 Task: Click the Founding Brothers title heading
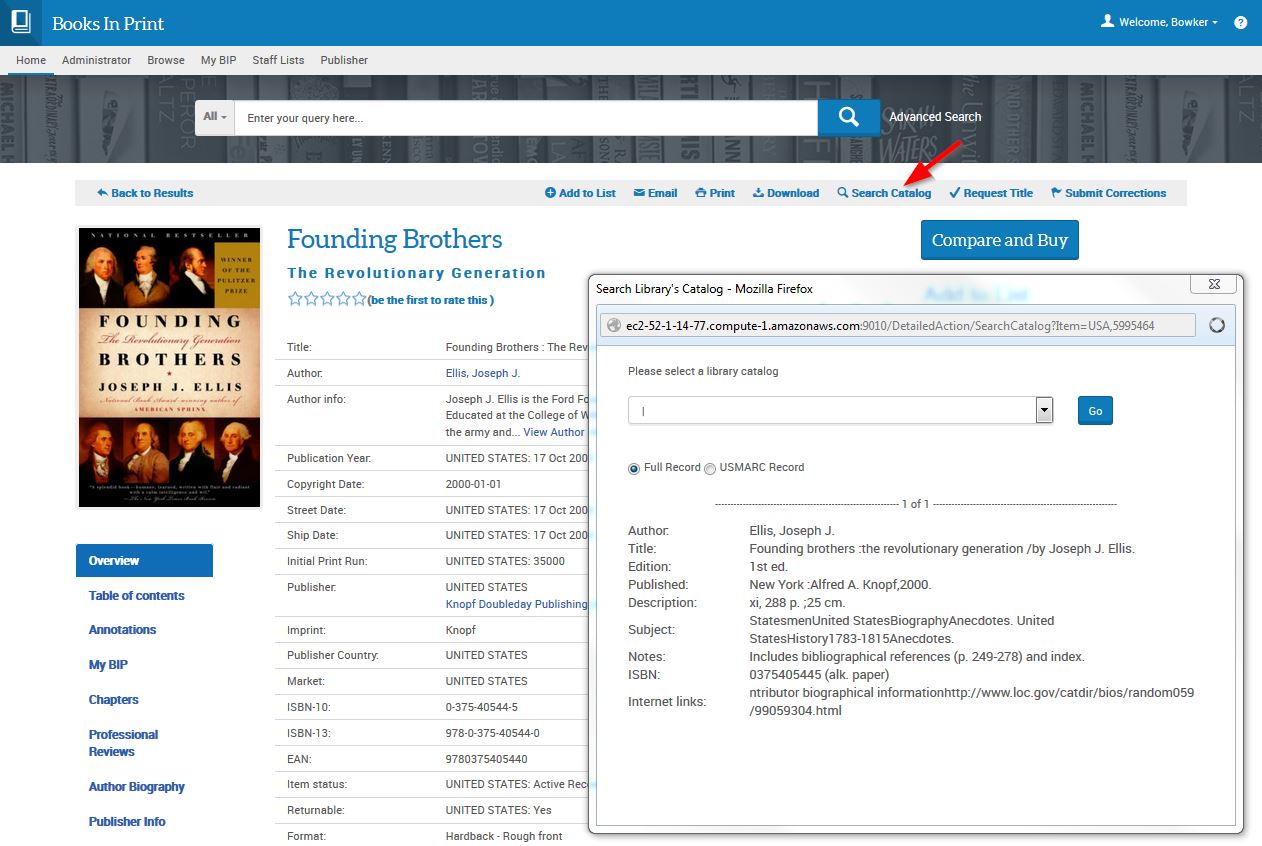395,240
